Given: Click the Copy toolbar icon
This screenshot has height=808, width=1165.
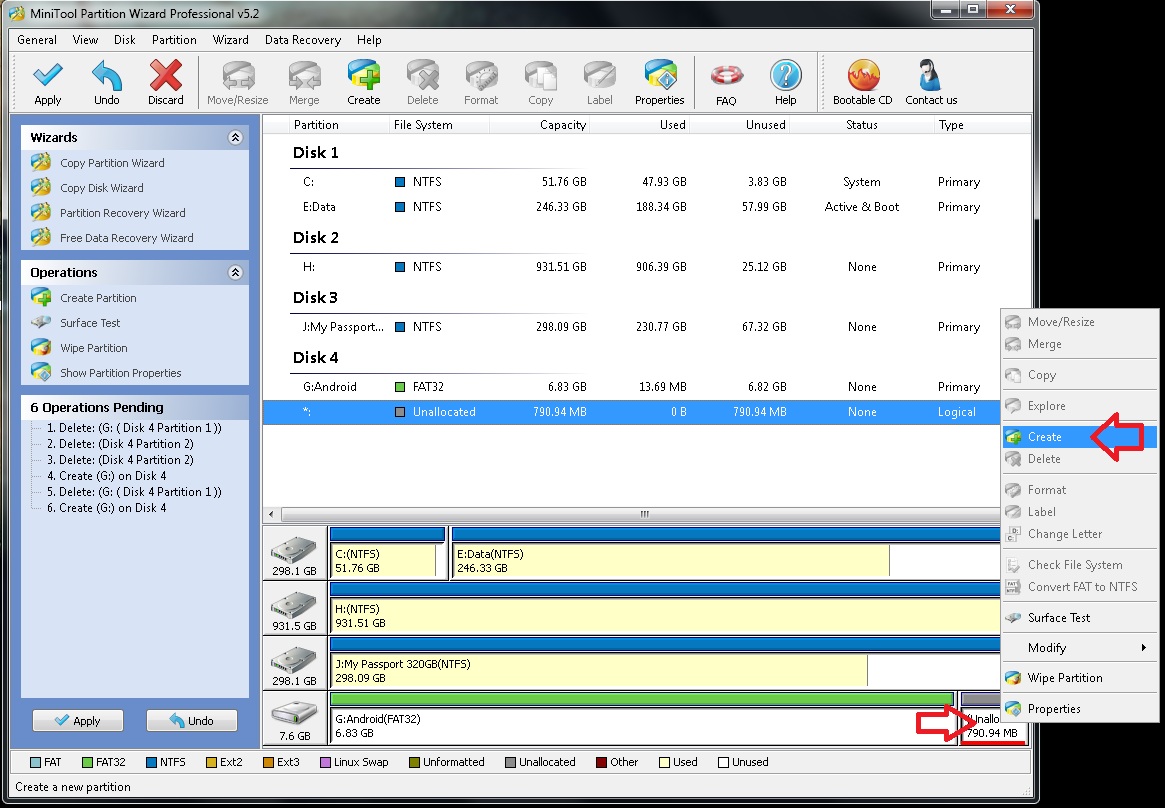Looking at the screenshot, I should point(540,76).
